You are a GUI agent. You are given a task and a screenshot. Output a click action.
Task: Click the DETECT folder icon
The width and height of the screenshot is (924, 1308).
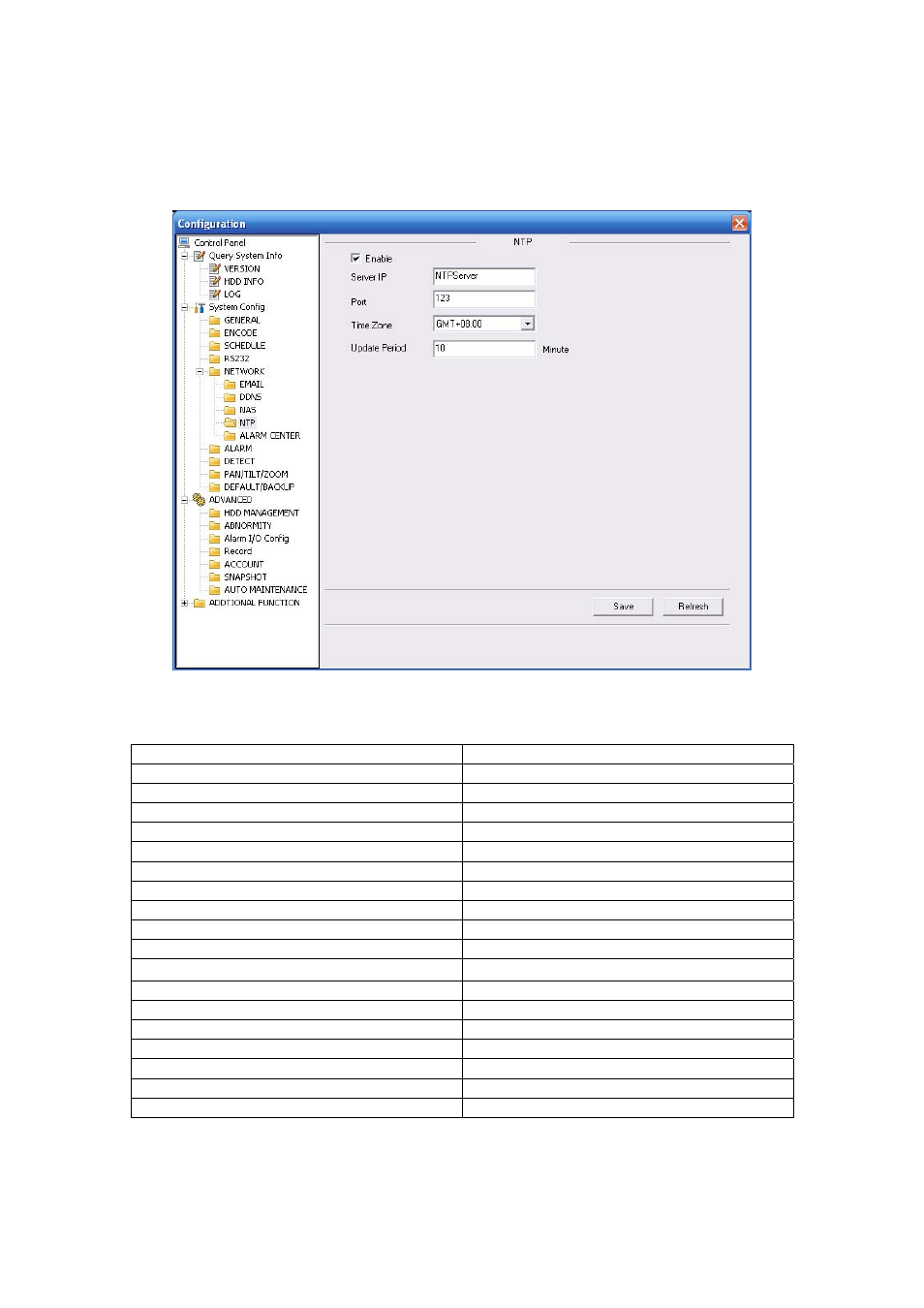click(x=215, y=461)
